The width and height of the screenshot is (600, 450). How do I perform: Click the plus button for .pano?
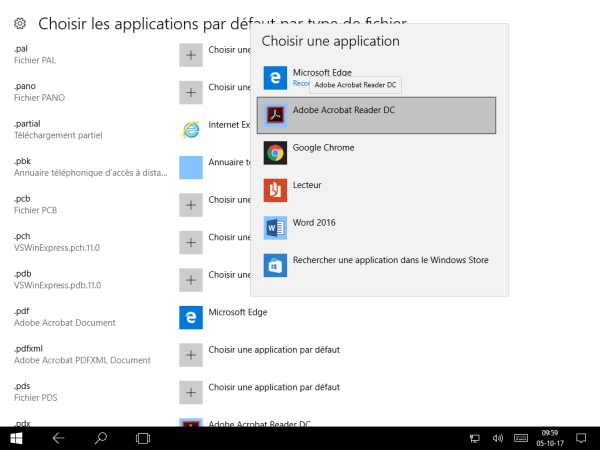191,93
